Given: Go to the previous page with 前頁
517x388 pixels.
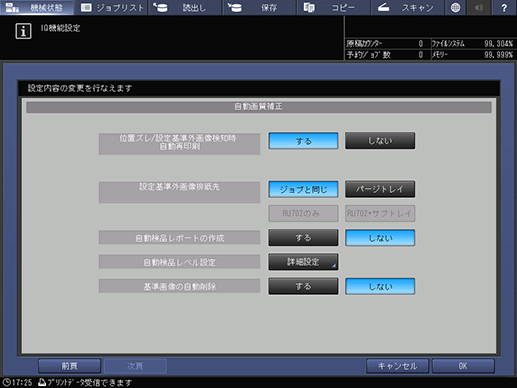Looking at the screenshot, I should click(69, 366).
